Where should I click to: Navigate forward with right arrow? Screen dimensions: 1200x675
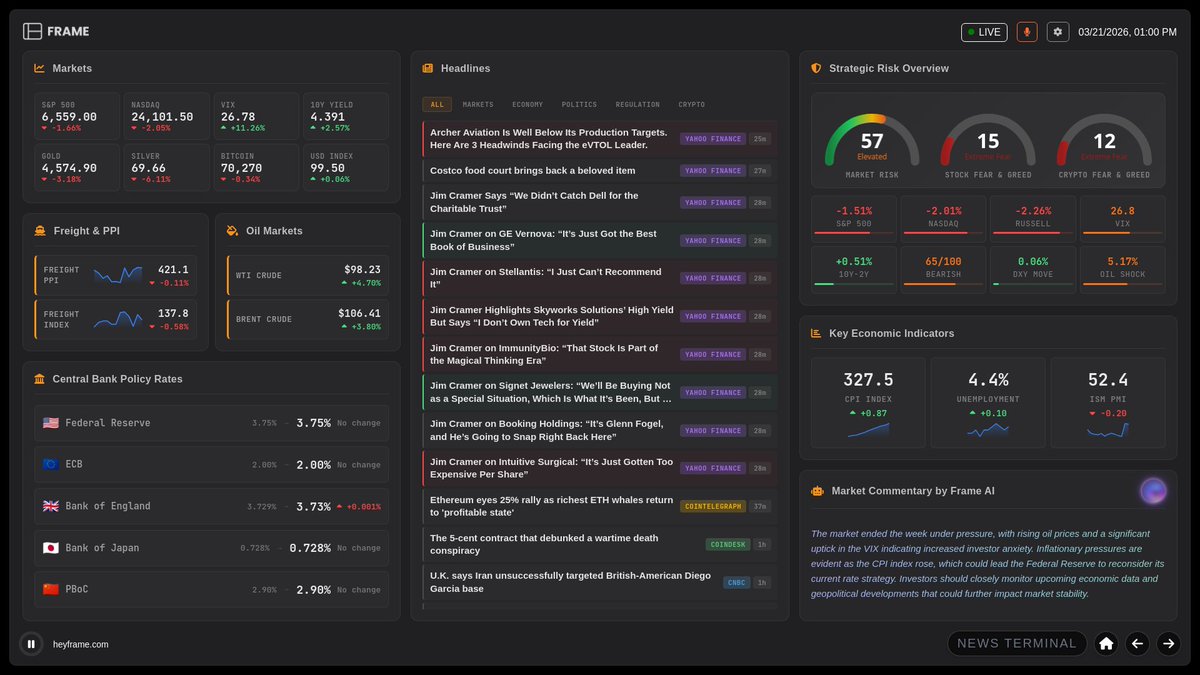[1168, 643]
